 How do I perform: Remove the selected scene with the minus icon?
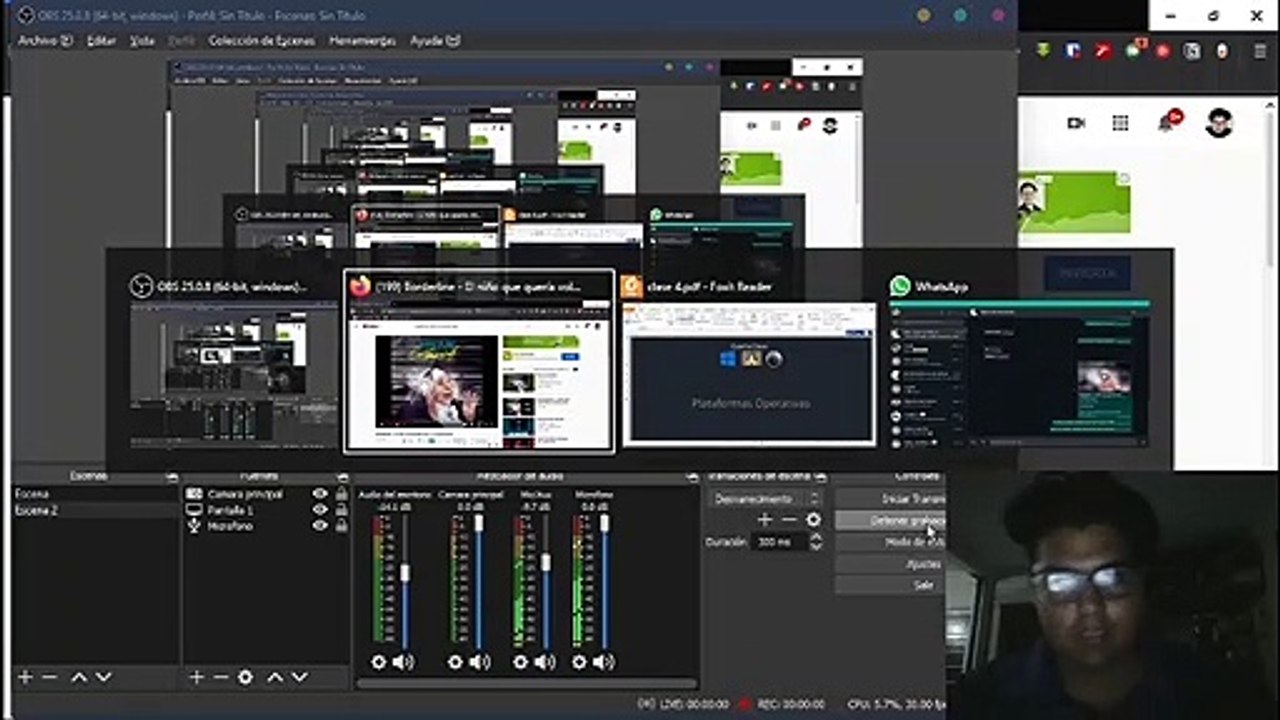[49, 677]
